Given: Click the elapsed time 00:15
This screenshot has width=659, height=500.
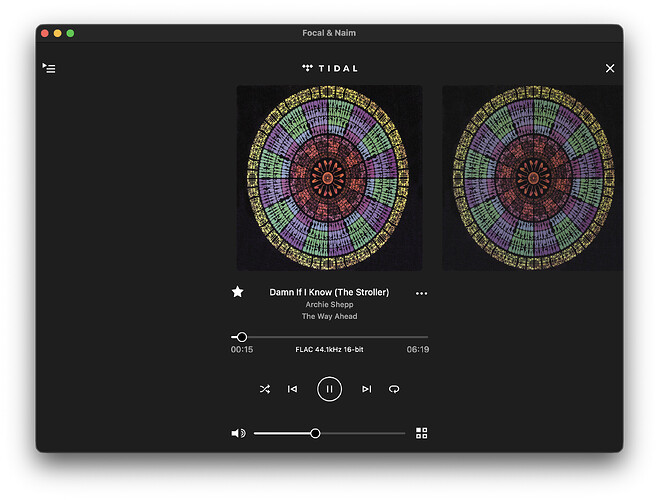Looking at the screenshot, I should tap(242, 349).
